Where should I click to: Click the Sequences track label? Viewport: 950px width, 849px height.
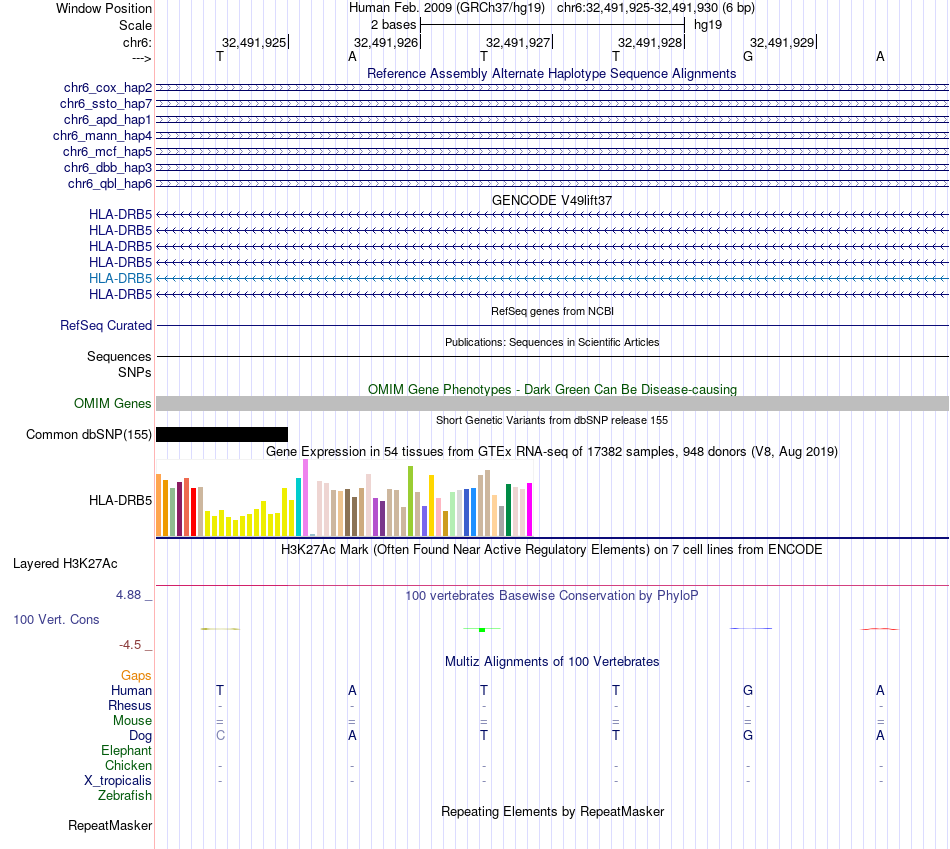pyautogui.click(x=119, y=356)
